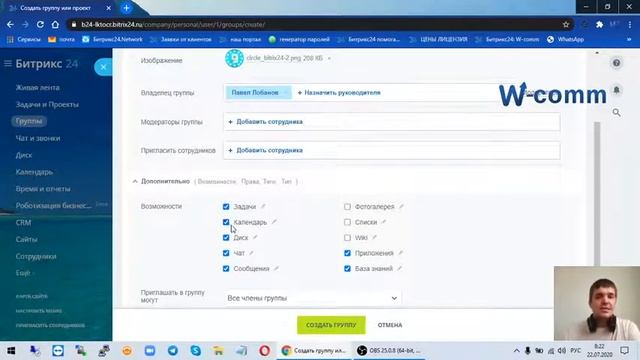This screenshot has height=360, width=640.
Task: Open the help question mark icon
Action: 616,63
